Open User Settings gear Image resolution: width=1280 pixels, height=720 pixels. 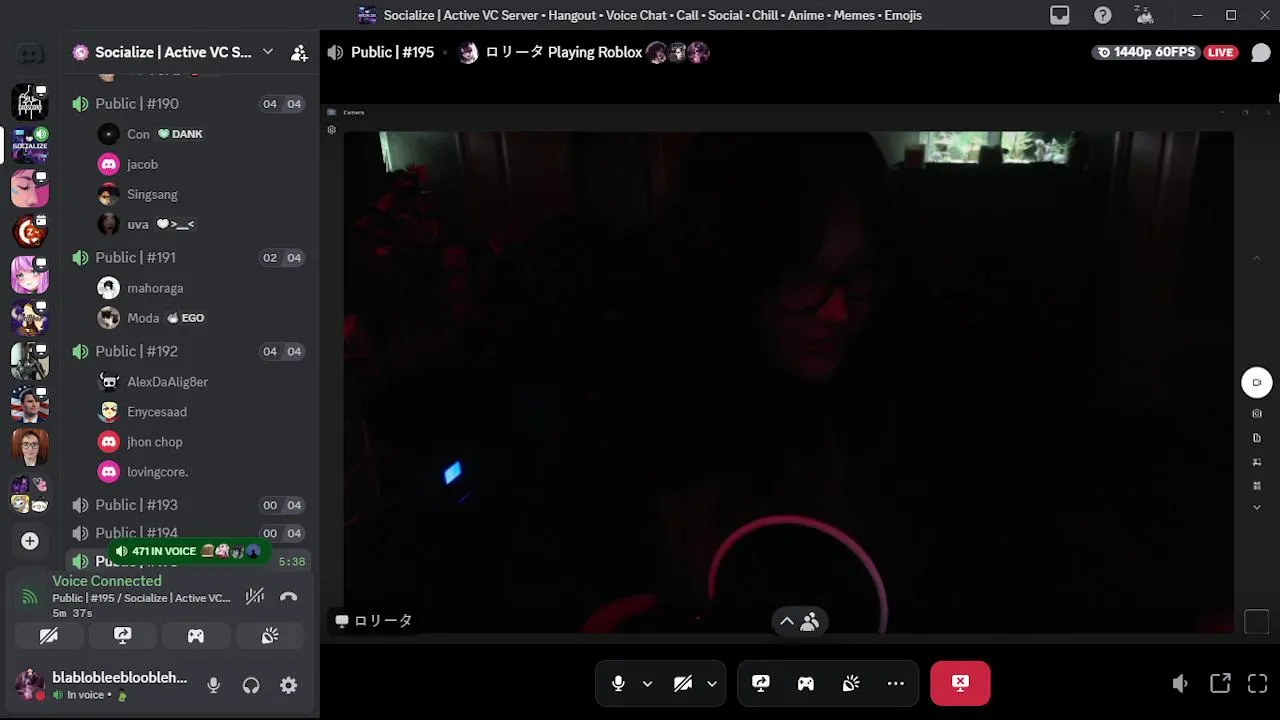289,685
